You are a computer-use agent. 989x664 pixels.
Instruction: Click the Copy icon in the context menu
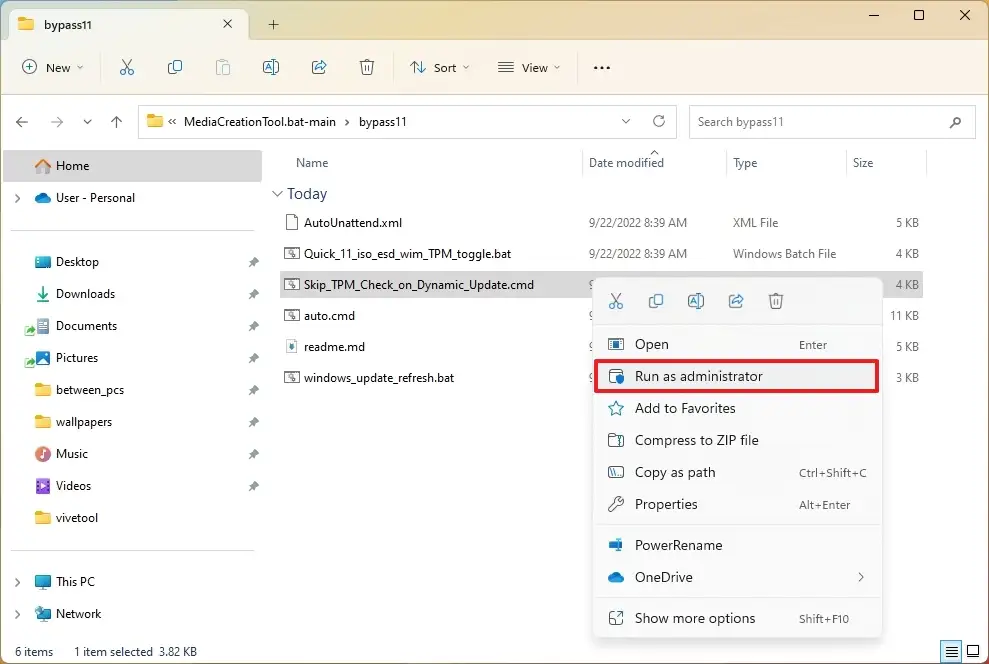(656, 301)
